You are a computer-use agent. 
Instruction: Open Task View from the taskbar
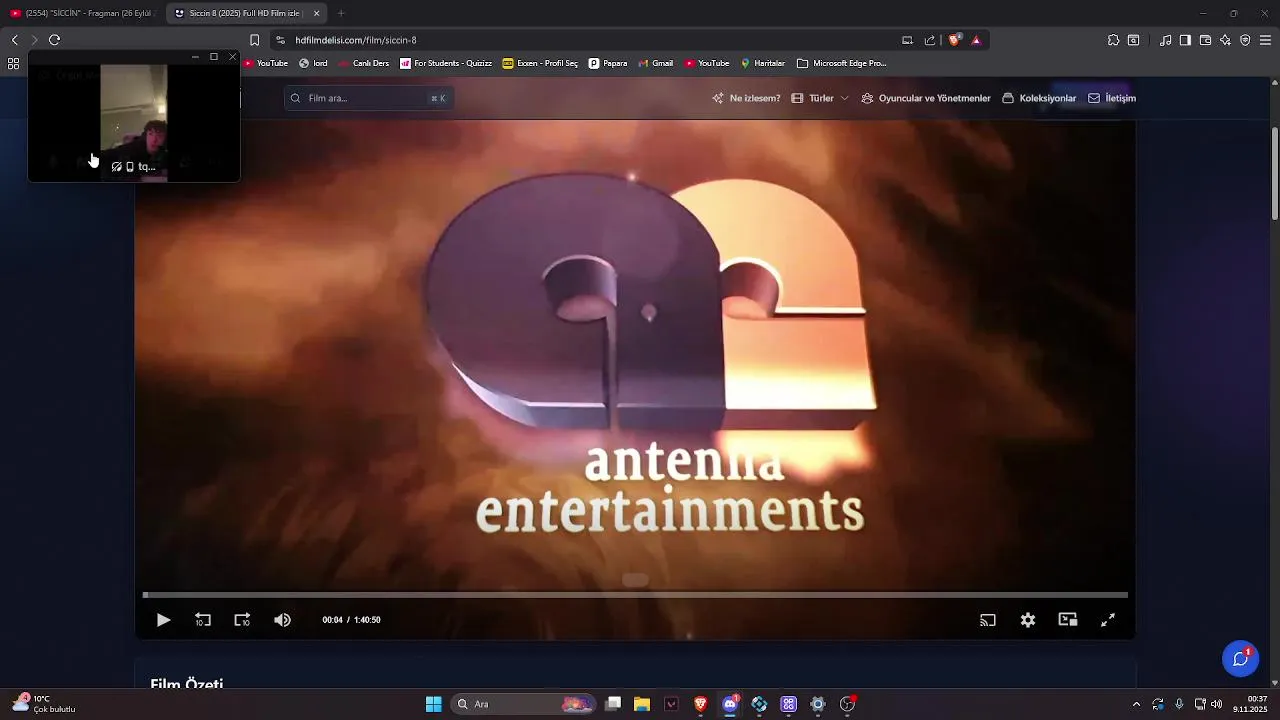pyautogui.click(x=613, y=704)
